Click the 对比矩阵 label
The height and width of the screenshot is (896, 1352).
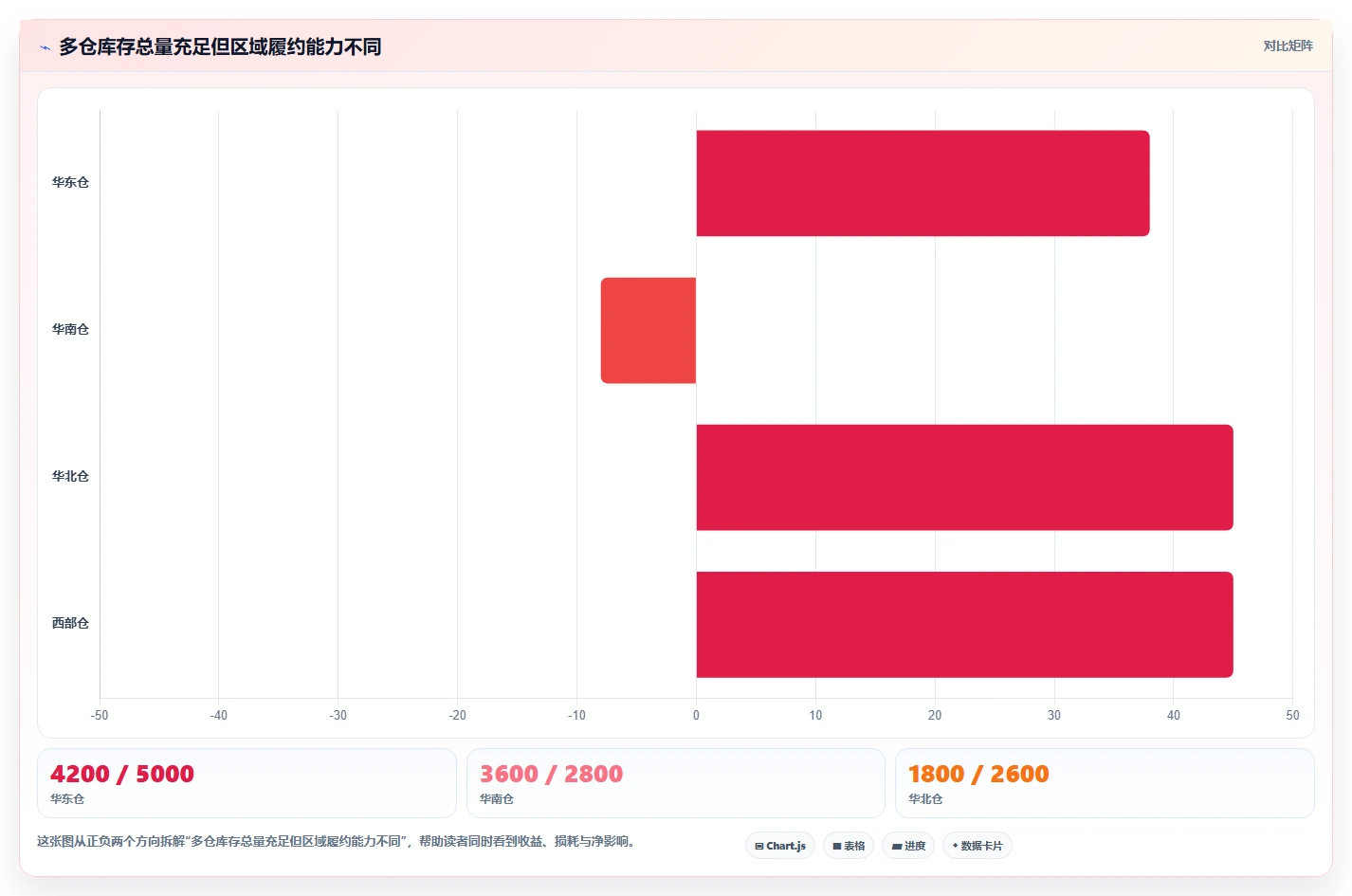1288,46
